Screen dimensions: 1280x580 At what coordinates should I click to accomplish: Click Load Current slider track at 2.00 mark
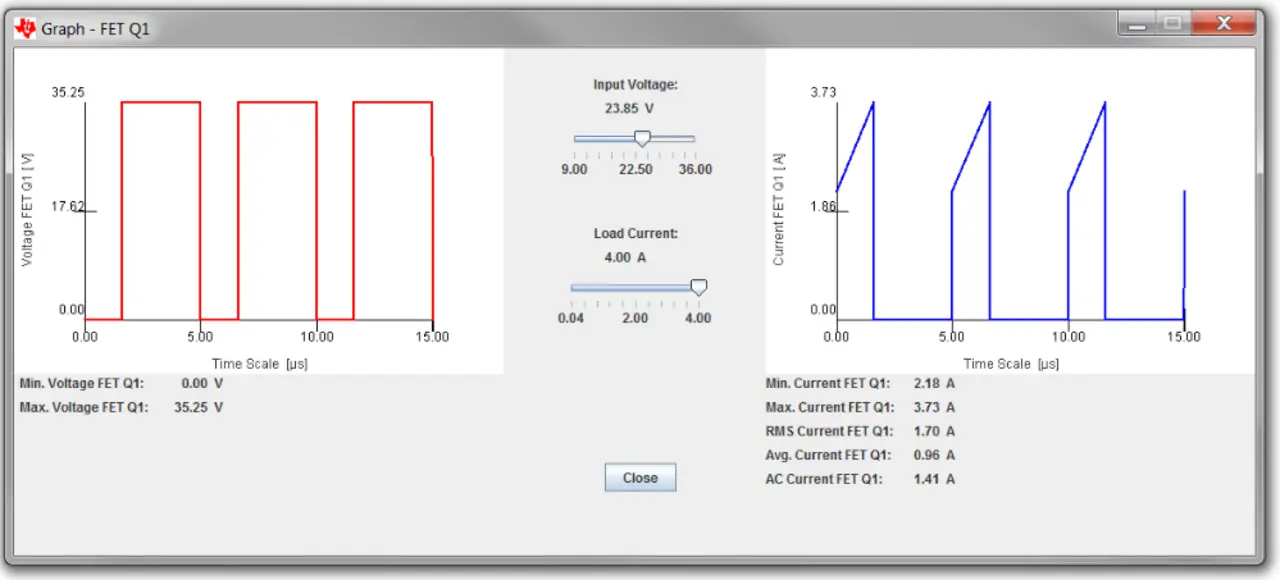[x=635, y=288]
